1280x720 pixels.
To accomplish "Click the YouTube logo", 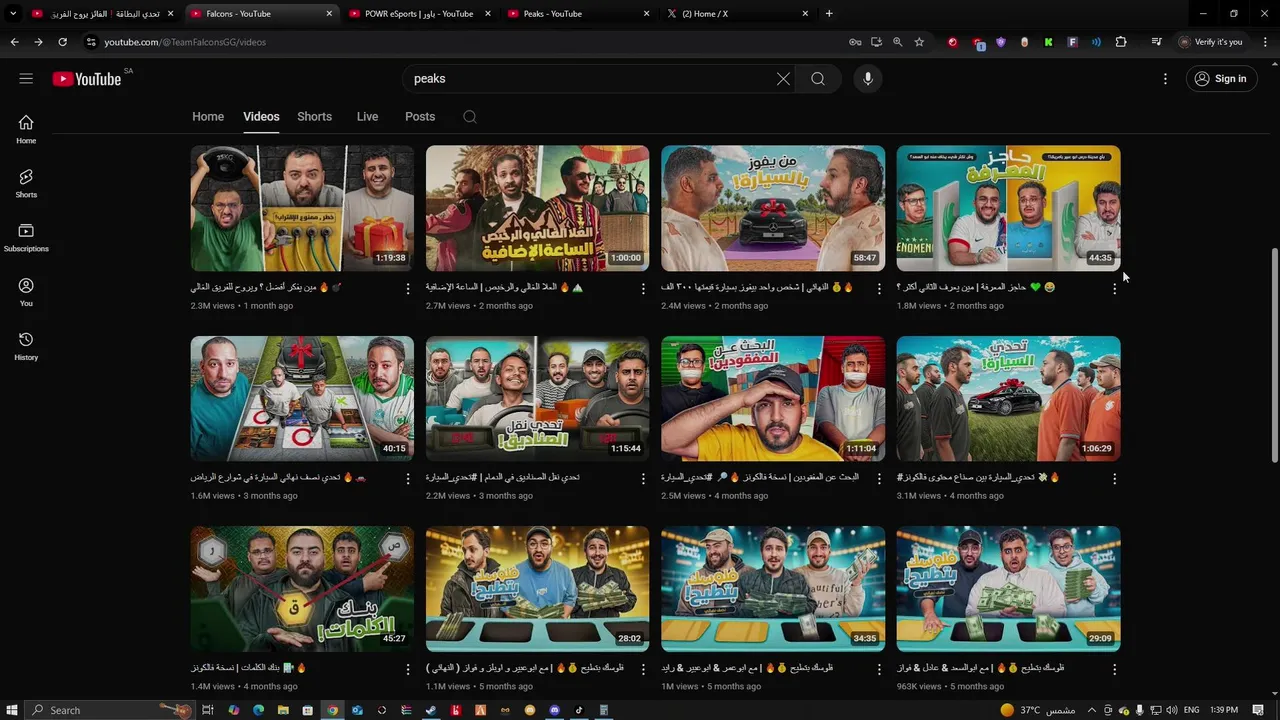I will (87, 79).
